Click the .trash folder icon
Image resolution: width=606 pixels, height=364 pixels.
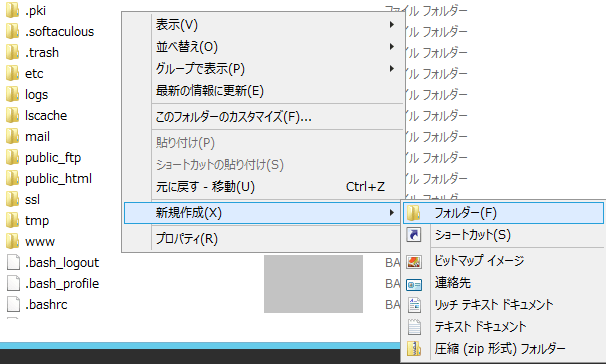12,52
